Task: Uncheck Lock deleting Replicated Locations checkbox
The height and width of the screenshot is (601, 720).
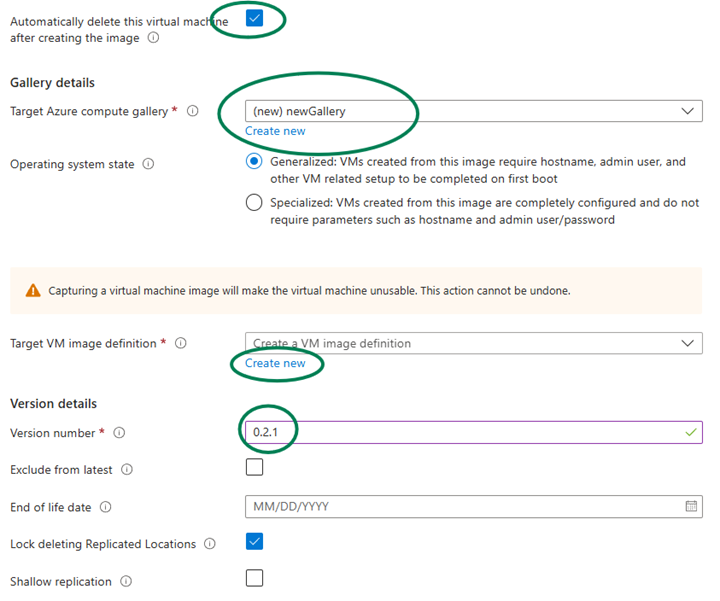Action: tap(254, 541)
